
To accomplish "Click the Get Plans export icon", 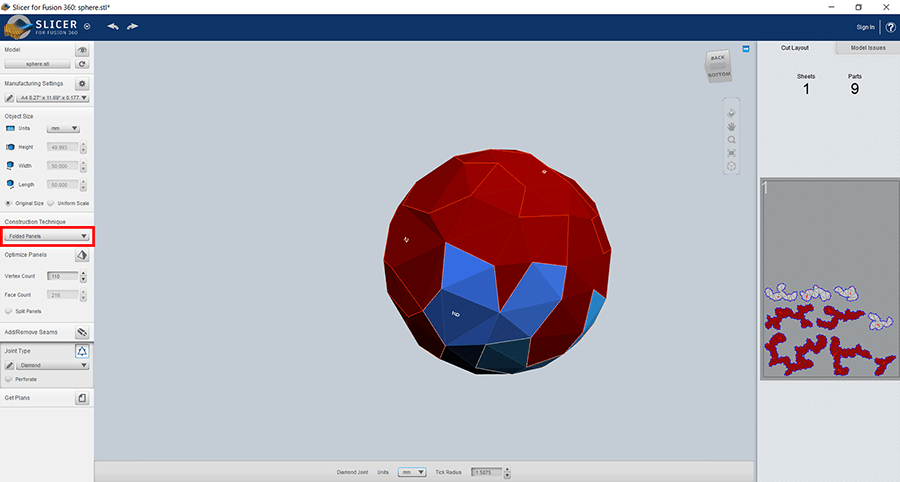I will click(82, 398).
